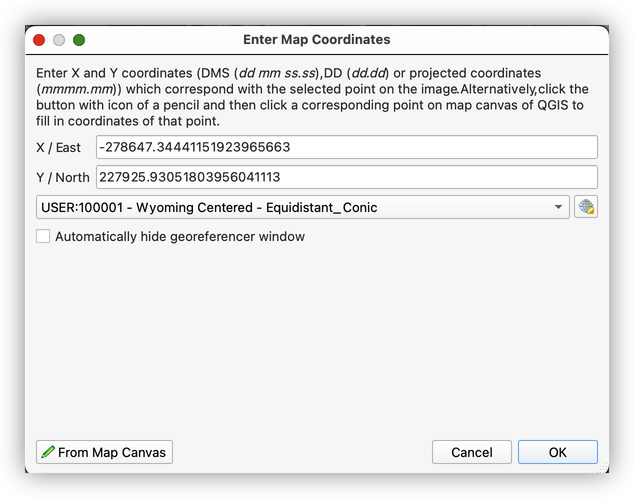Click the instruction text paragraph

tap(310, 97)
